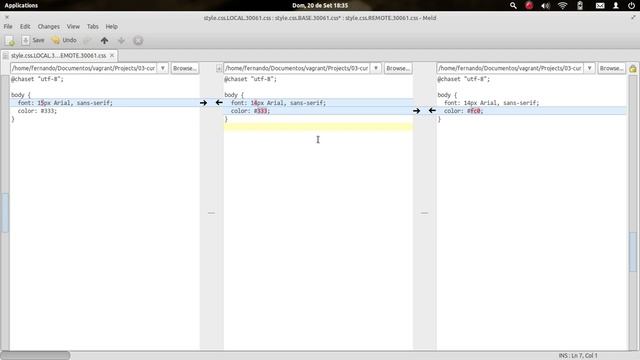The image size is (640, 360).
Task: Click Browse for the left pane
Action: click(184, 68)
